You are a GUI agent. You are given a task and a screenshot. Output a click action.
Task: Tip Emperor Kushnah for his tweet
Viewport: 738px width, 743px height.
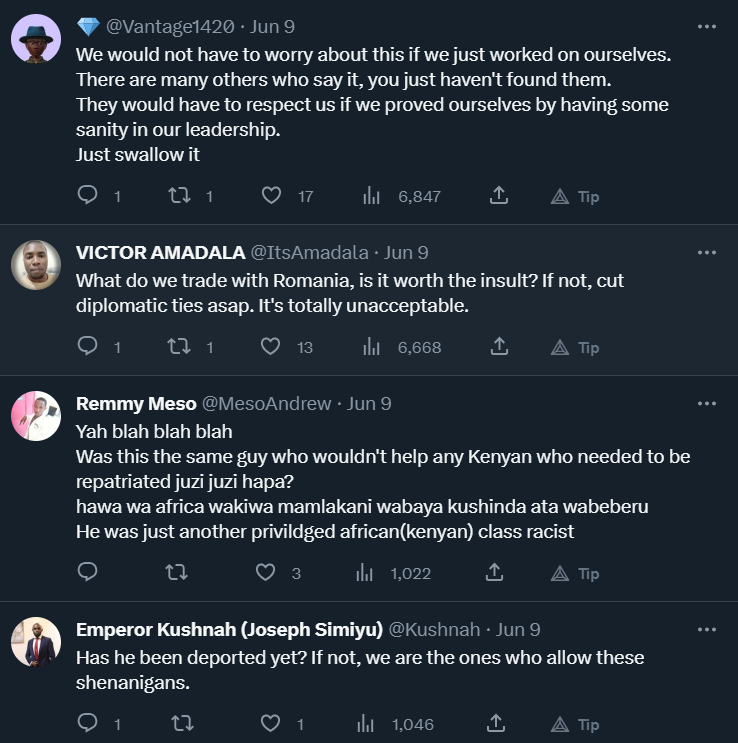576,723
